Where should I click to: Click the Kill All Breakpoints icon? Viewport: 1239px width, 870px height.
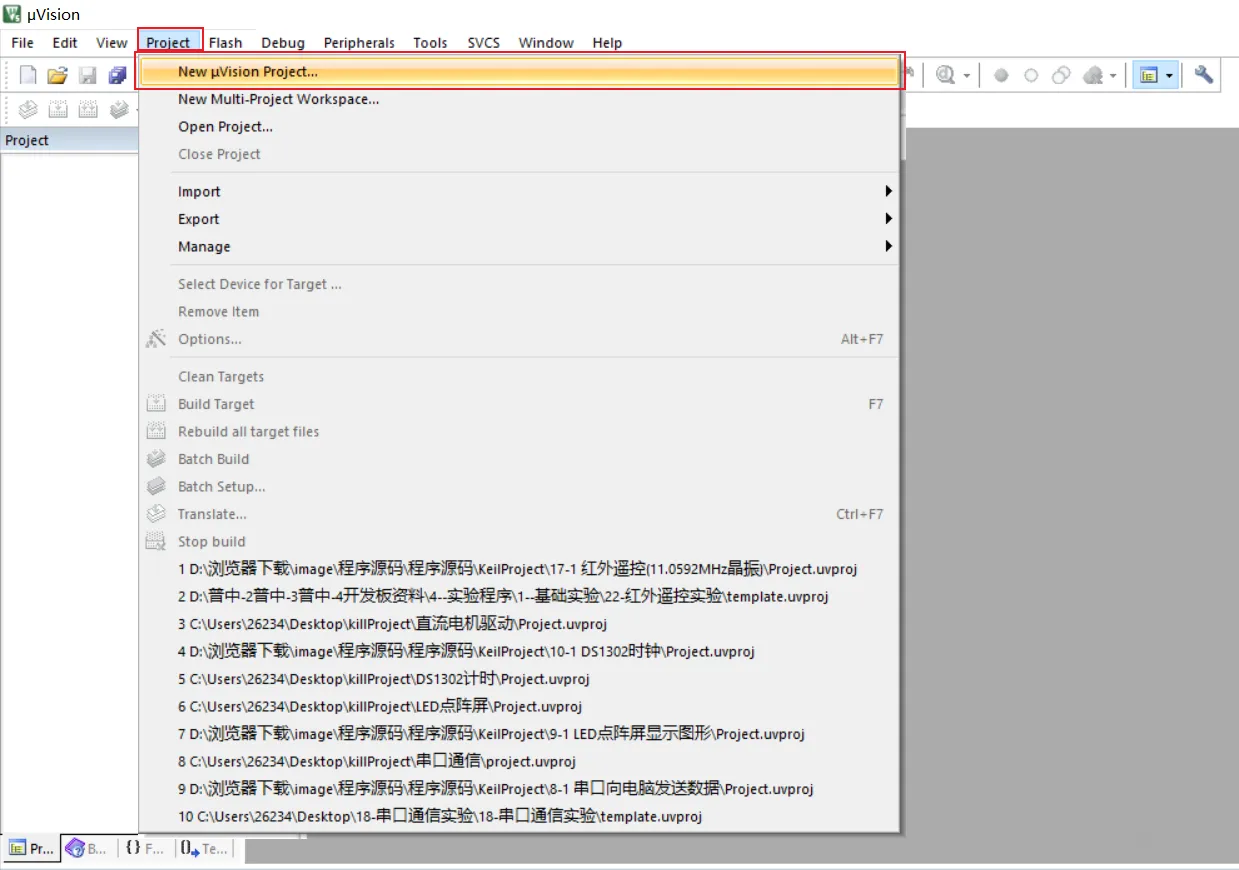1093,75
